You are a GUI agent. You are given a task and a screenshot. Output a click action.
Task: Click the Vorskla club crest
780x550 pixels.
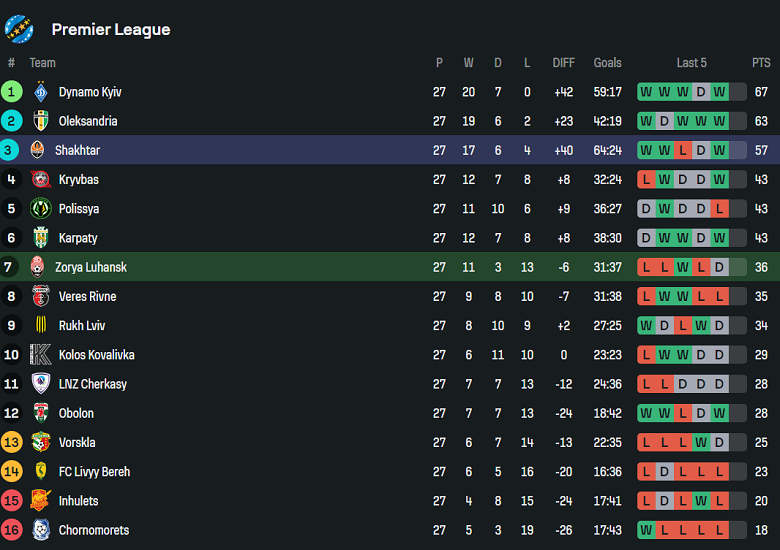40,442
